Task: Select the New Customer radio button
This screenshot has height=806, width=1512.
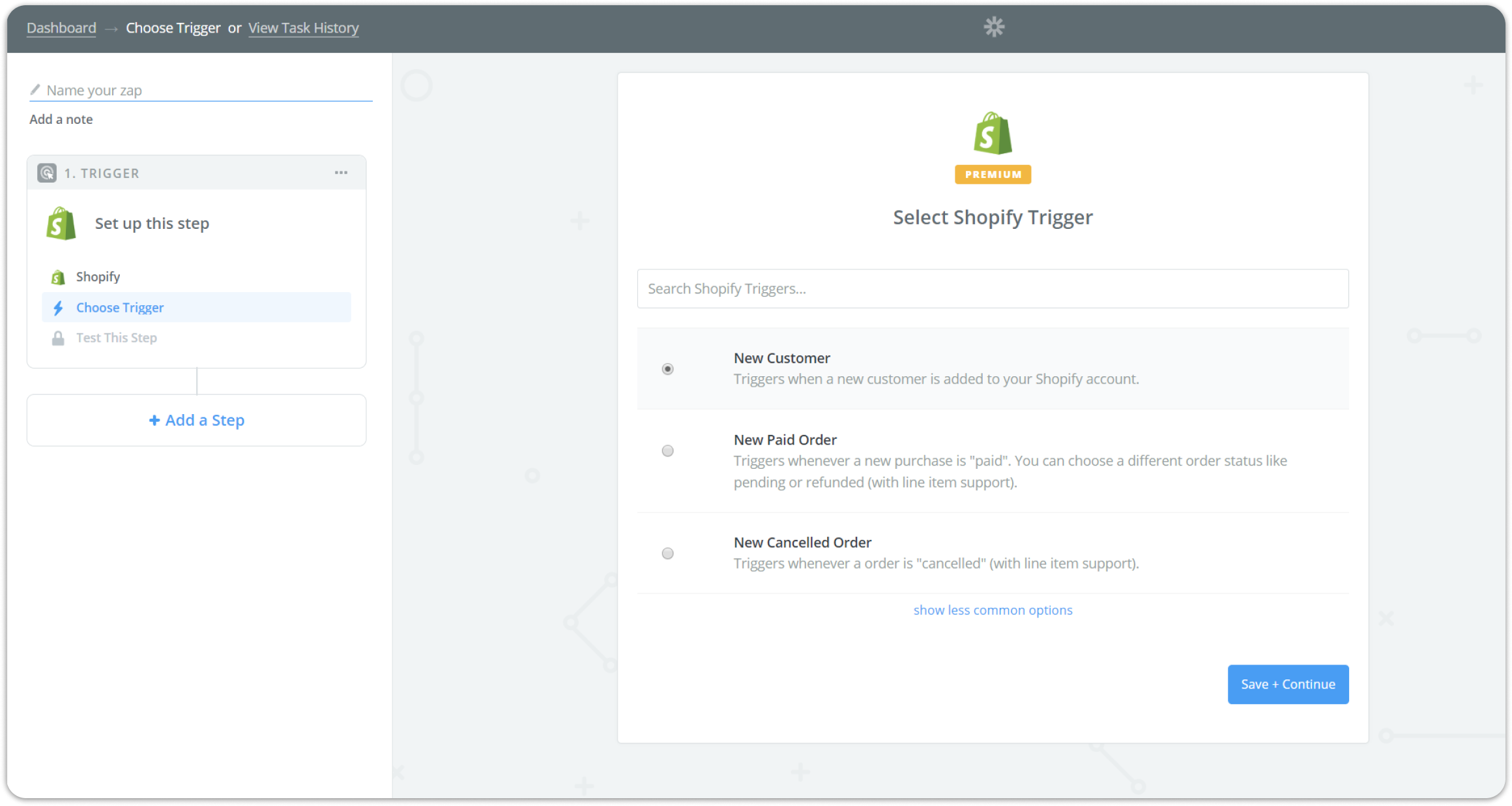Action: (x=667, y=369)
